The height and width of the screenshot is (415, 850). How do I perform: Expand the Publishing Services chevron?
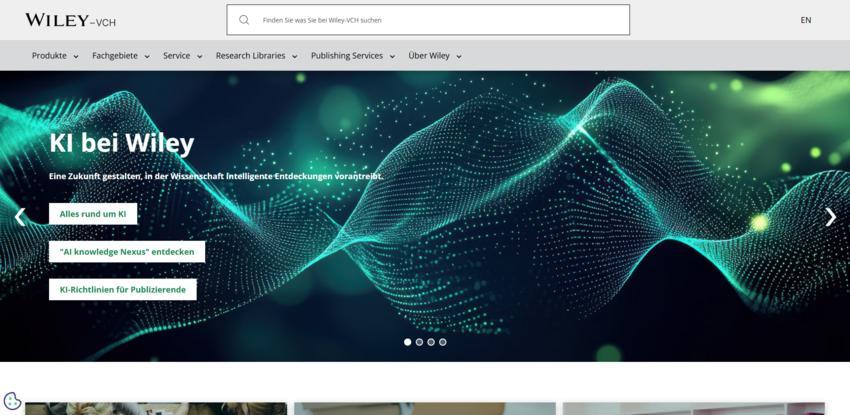click(392, 56)
